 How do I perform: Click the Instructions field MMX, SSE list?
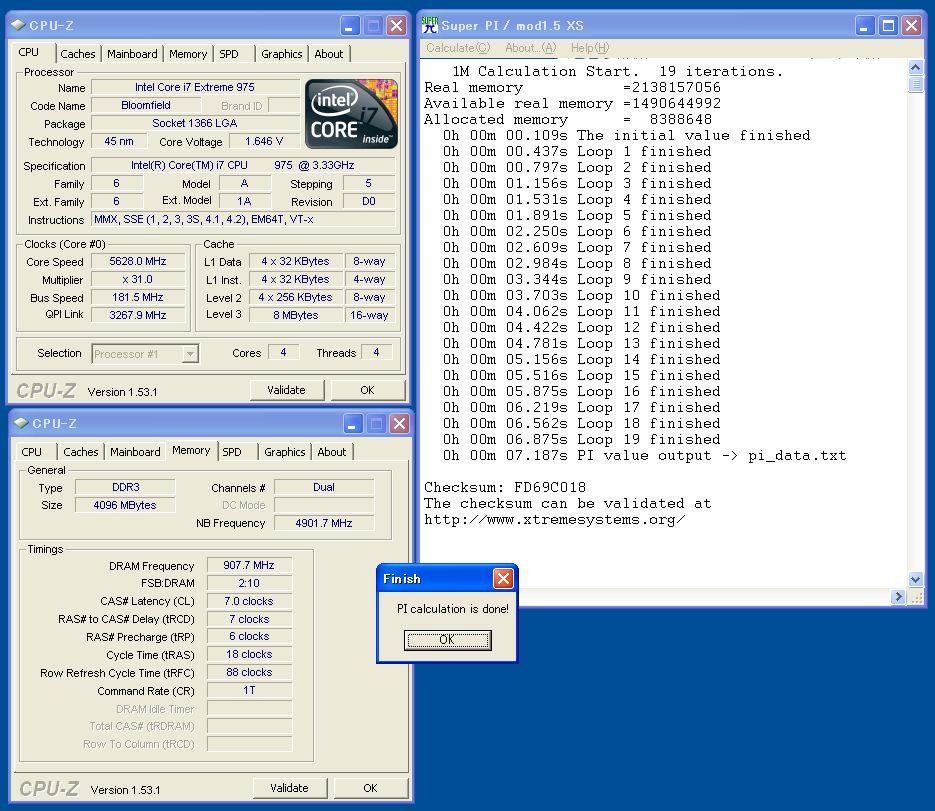pyautogui.click(x=243, y=219)
